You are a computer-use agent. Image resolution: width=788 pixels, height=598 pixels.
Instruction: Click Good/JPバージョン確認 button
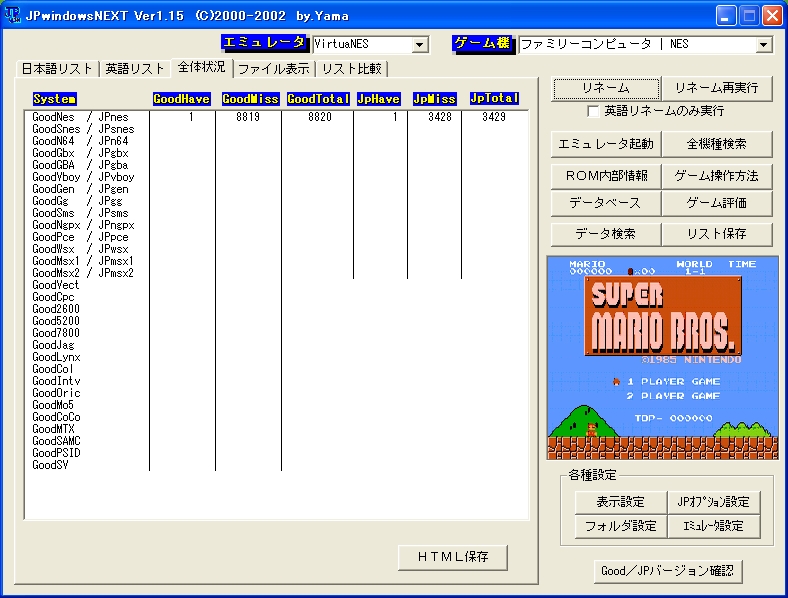(667, 571)
